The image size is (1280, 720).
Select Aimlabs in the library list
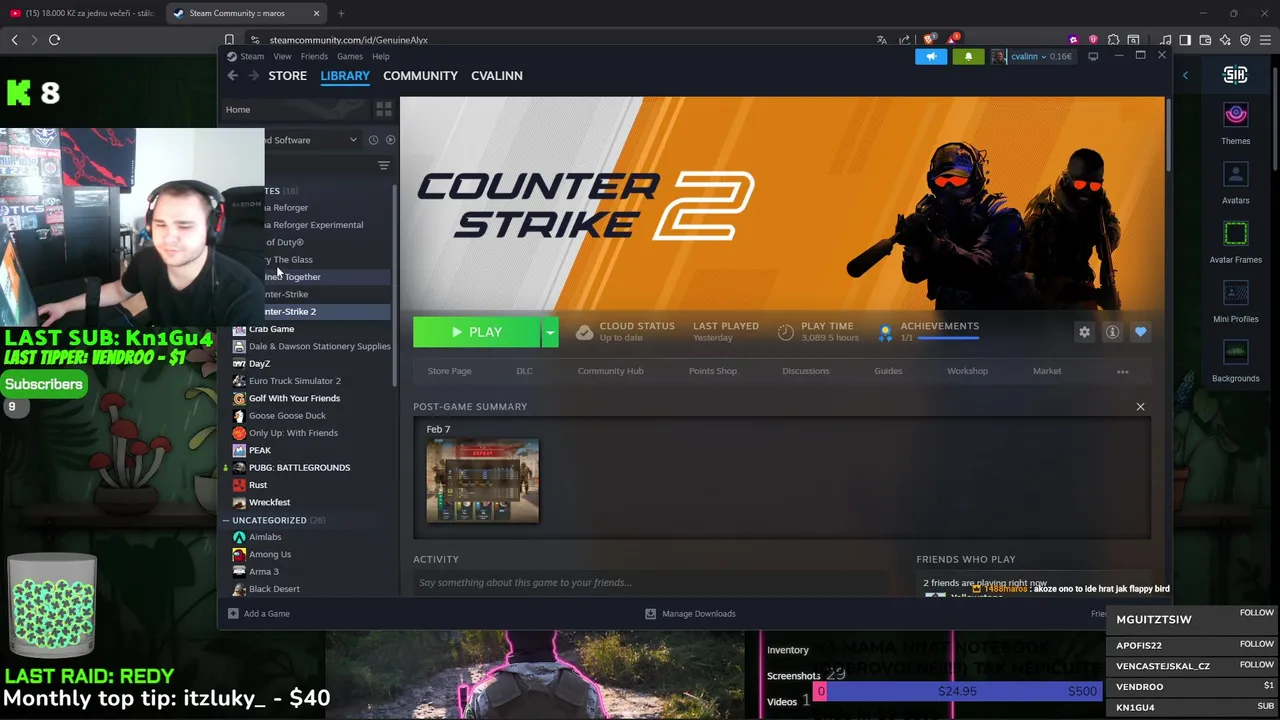(x=265, y=537)
